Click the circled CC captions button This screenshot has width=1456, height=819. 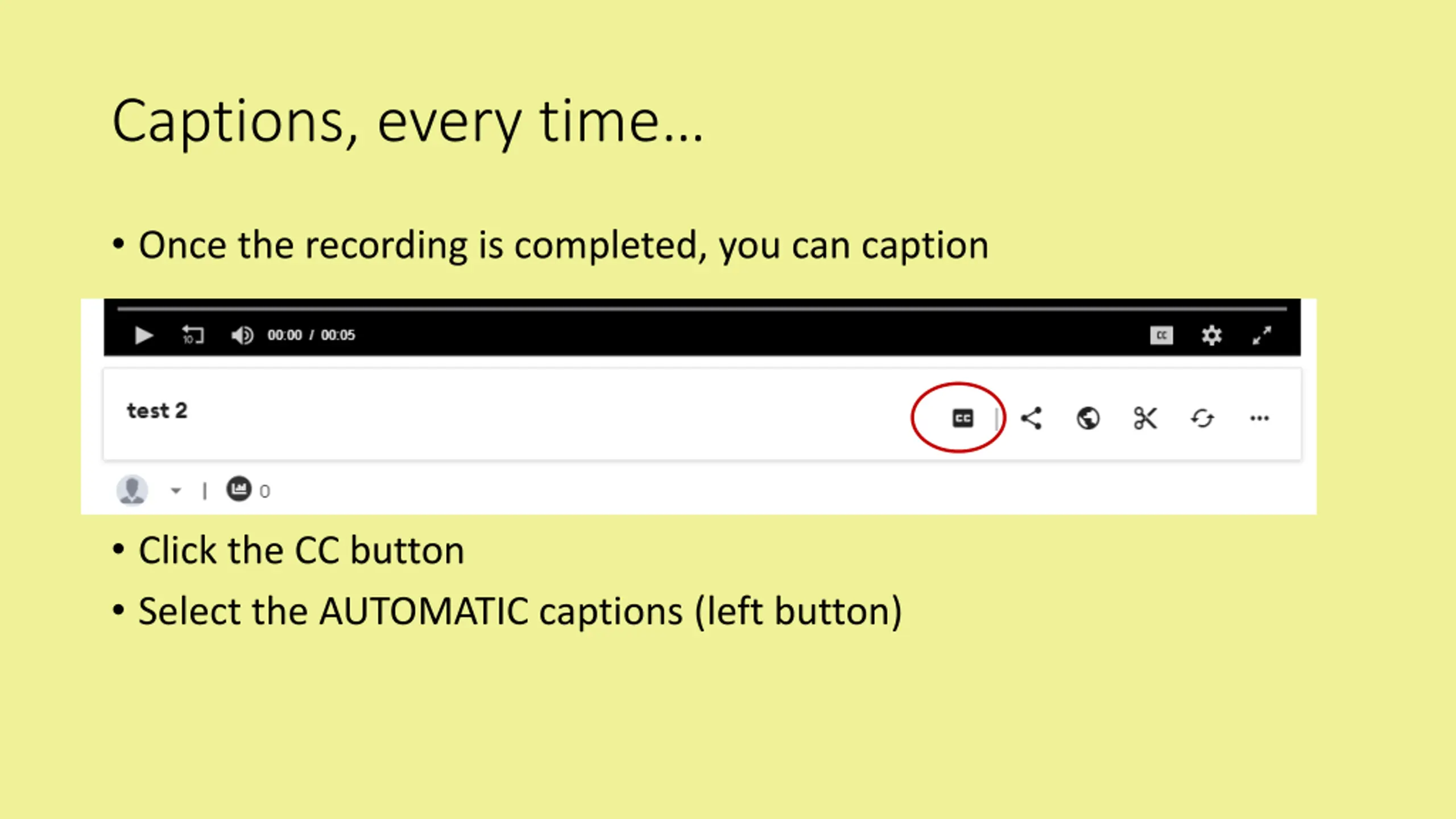pyautogui.click(x=963, y=419)
